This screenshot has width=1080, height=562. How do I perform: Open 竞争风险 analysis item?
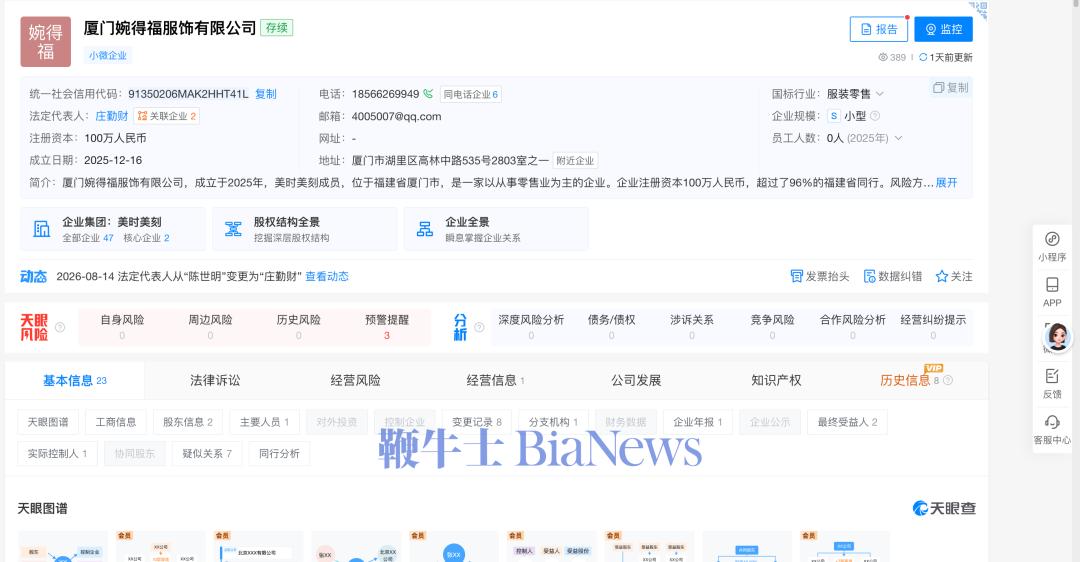coord(773,327)
